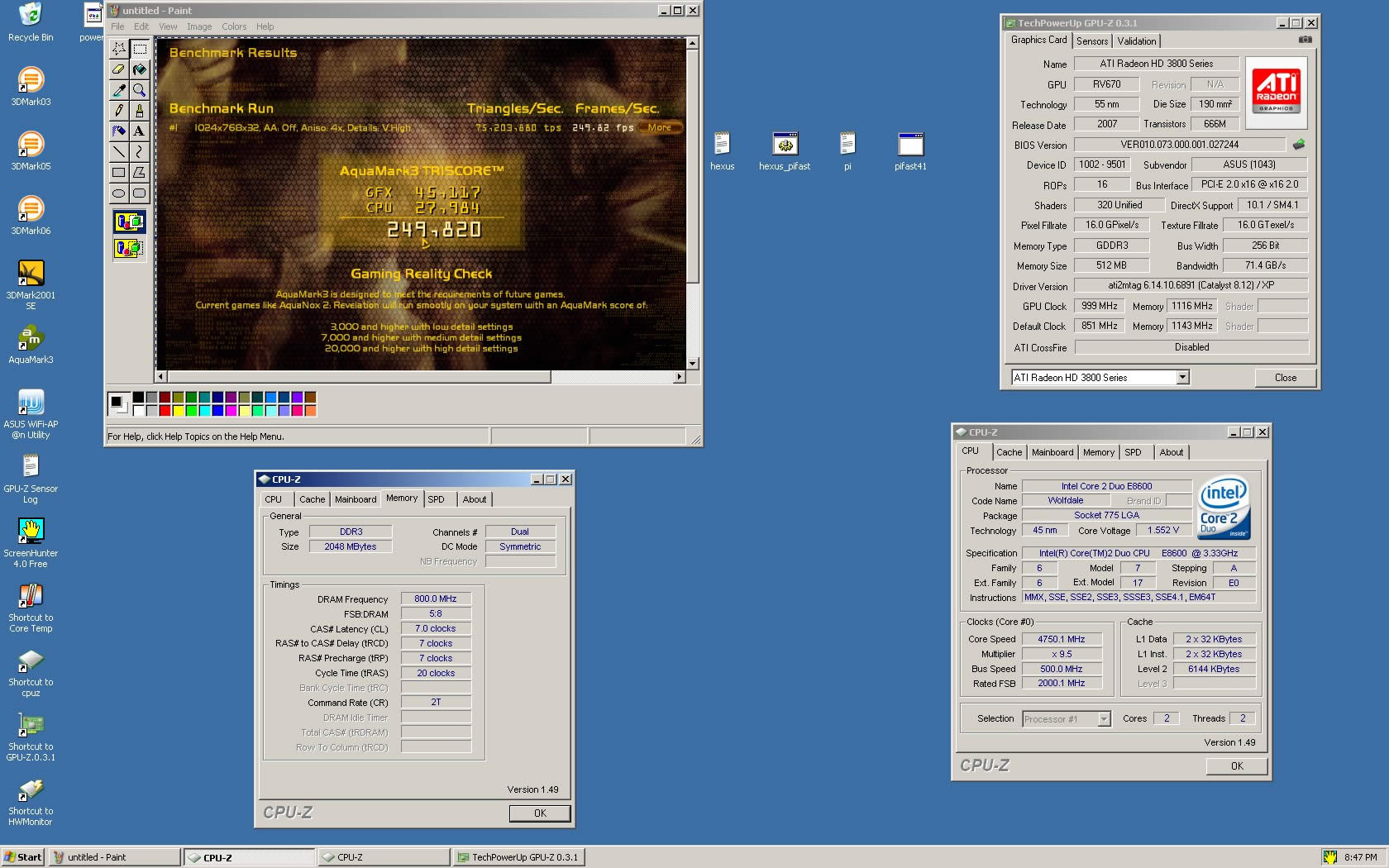Click the system tray icon beside the clock
The image size is (1389, 868).
(x=1329, y=857)
